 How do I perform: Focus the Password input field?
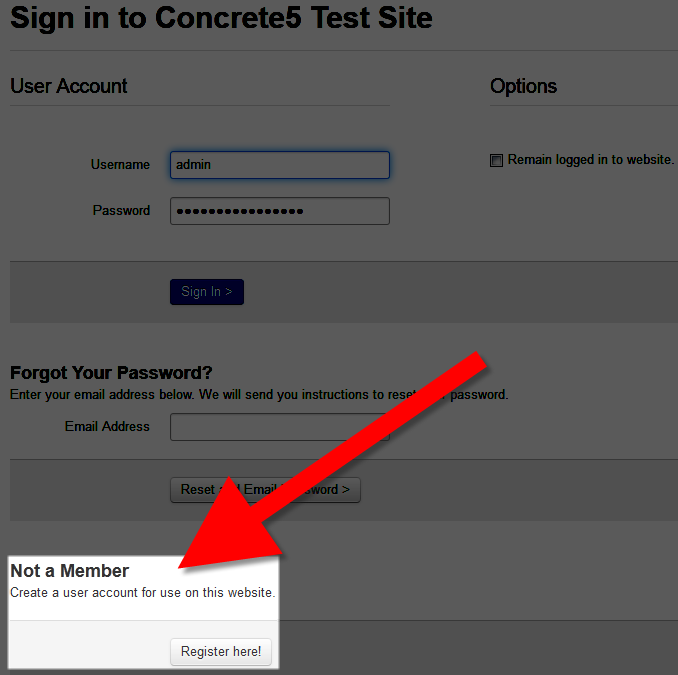point(279,211)
